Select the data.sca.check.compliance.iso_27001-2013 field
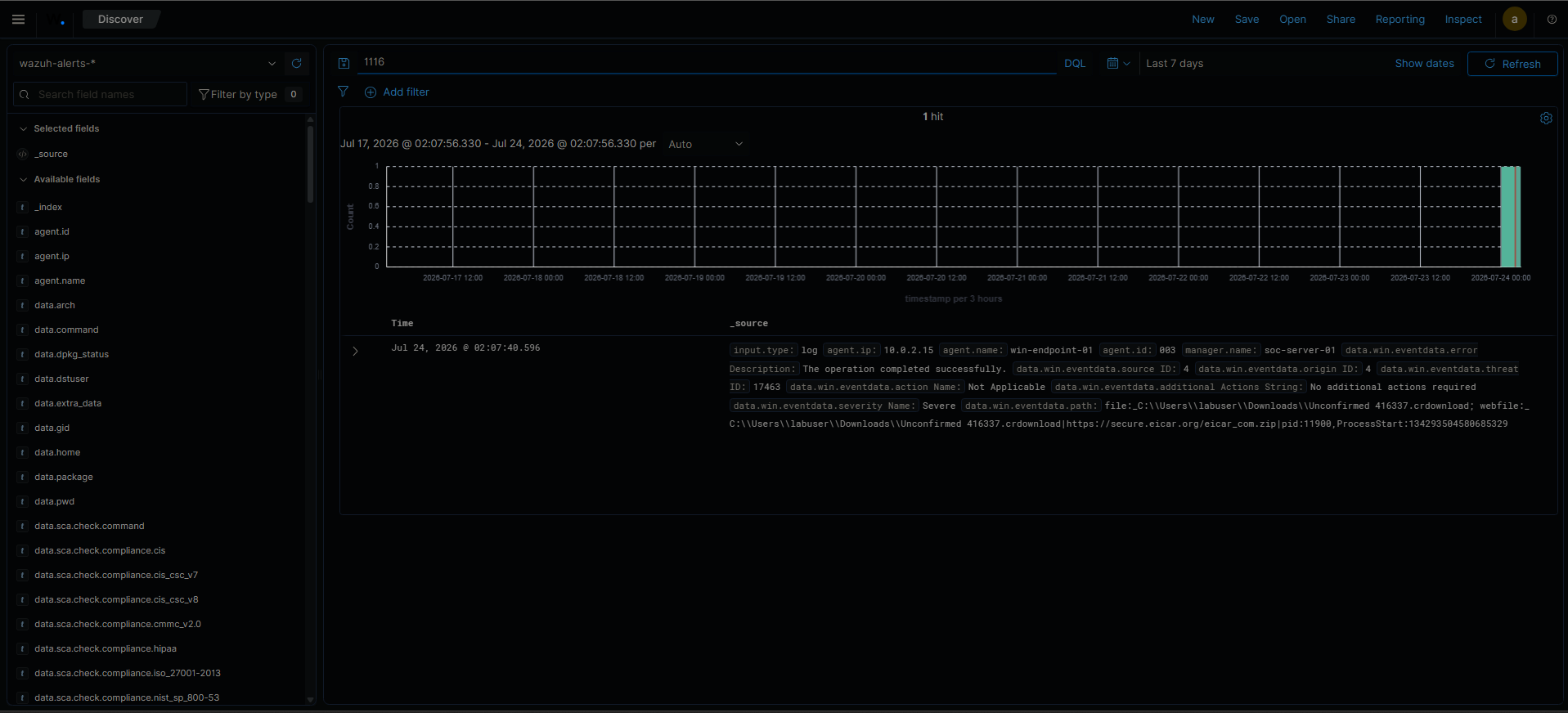This screenshot has height=713, width=1568. coord(128,673)
